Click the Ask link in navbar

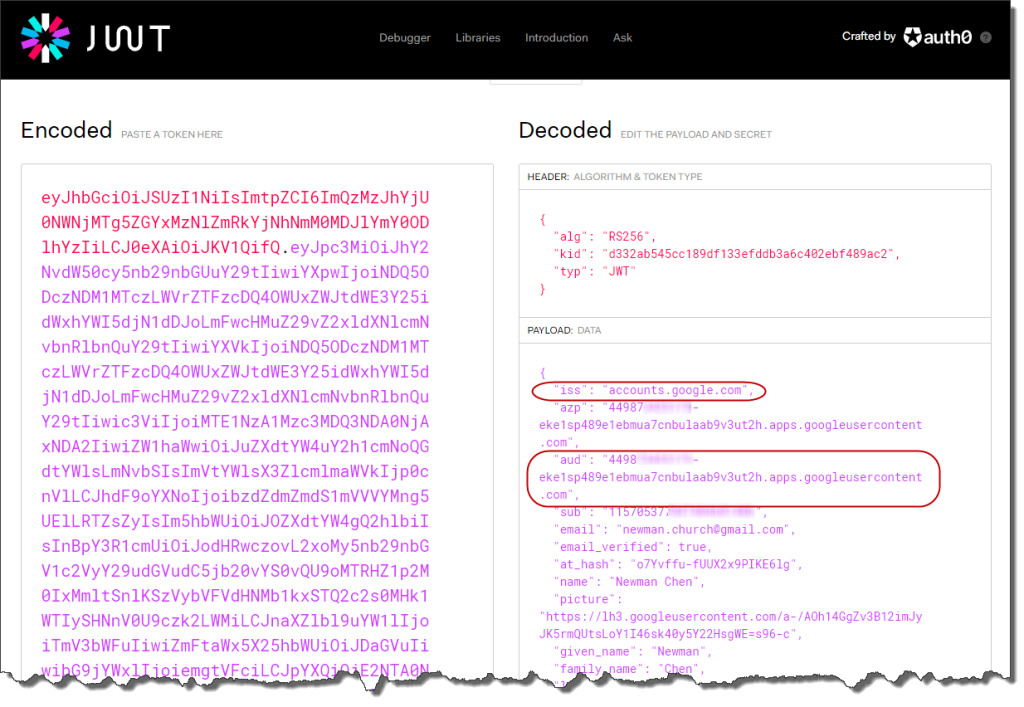[622, 38]
